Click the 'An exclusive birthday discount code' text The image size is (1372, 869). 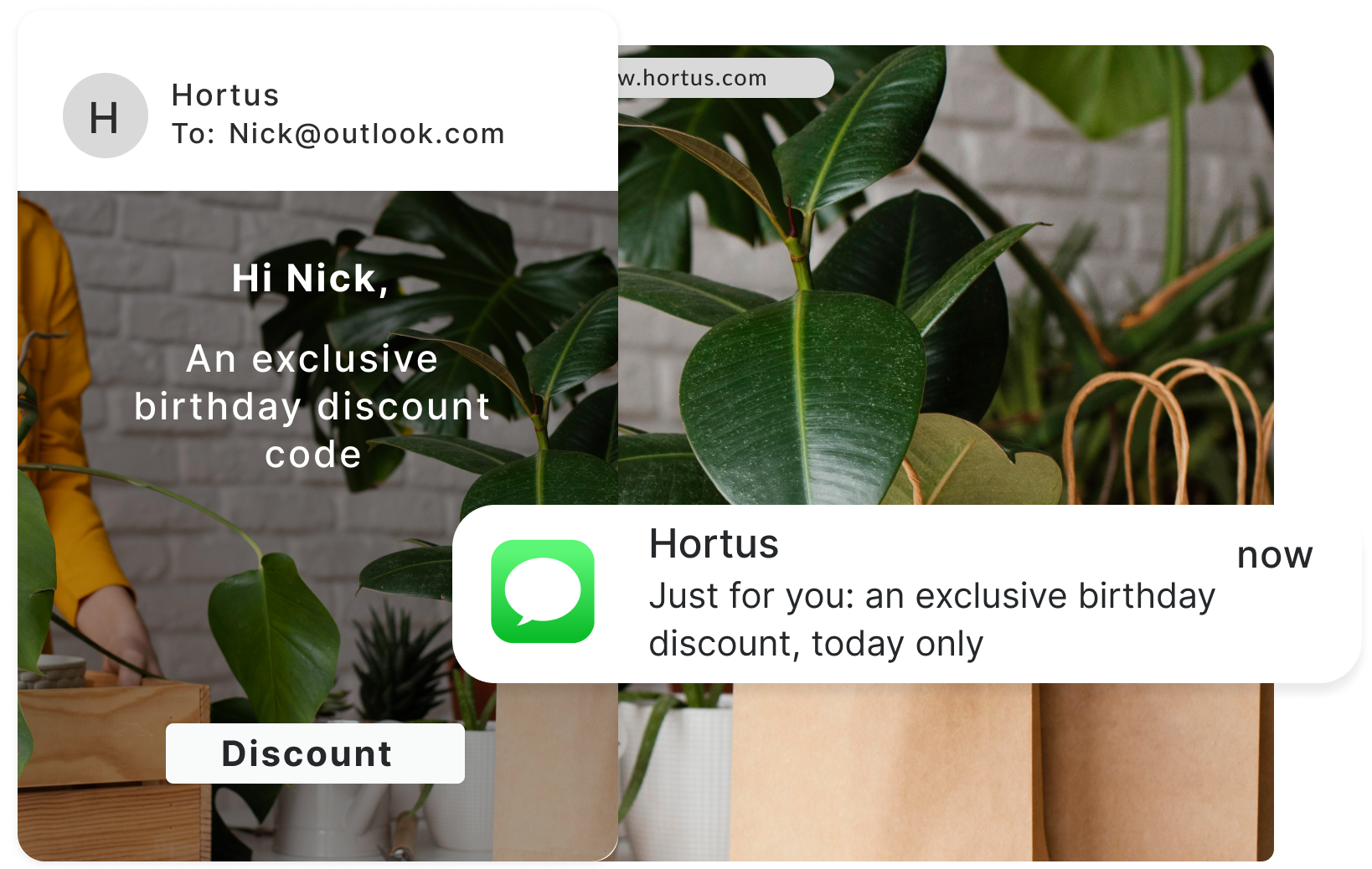tap(312, 406)
